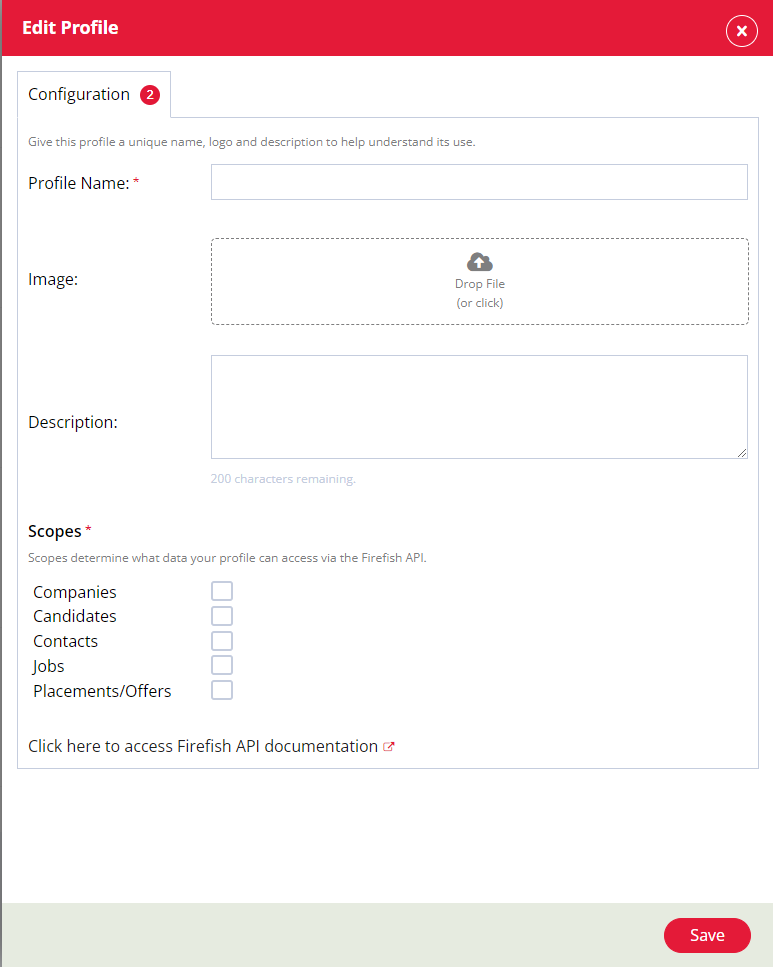Select the Placements/Offers scope checkbox
This screenshot has height=967, width=773.
point(221,690)
